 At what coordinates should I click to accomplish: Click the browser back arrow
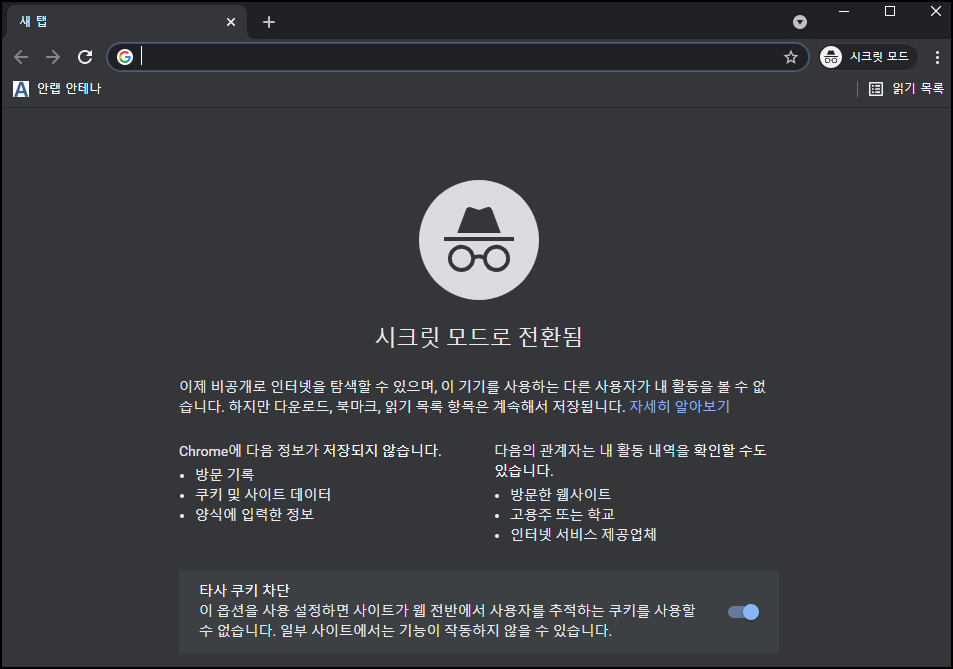(x=21, y=57)
